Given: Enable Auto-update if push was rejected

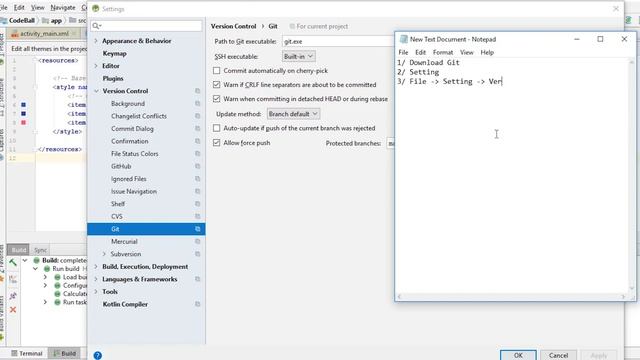Looking at the screenshot, I should click(217, 128).
